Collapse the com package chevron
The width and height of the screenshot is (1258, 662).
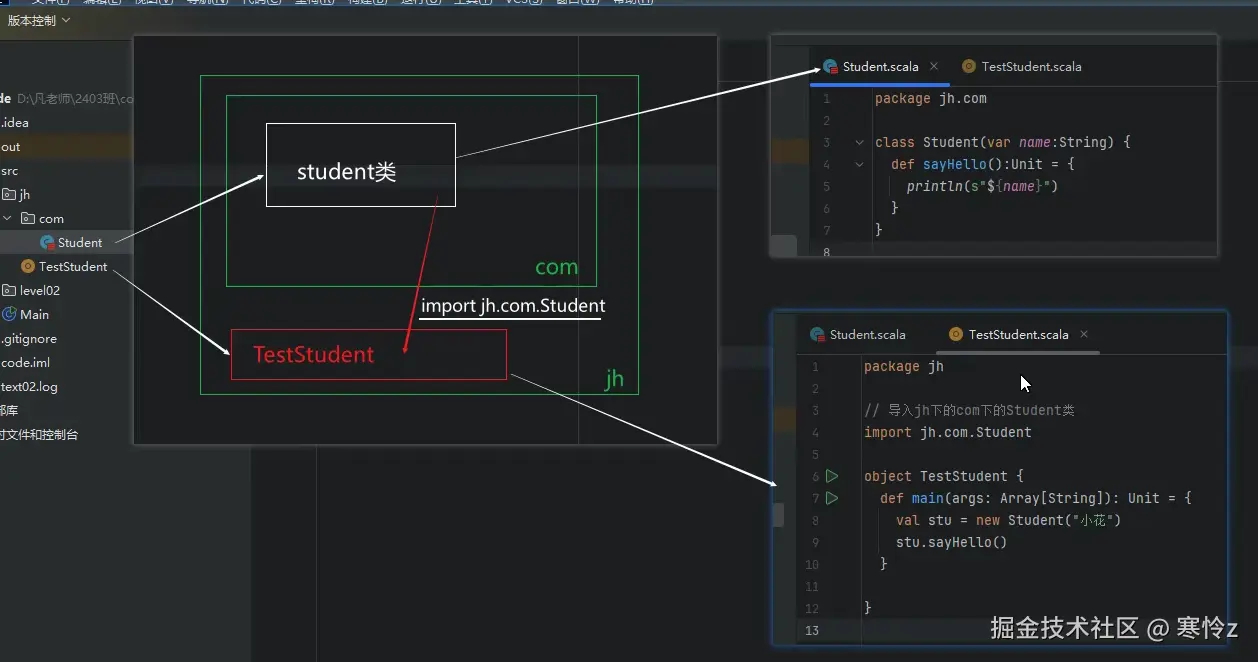click(x=8, y=218)
